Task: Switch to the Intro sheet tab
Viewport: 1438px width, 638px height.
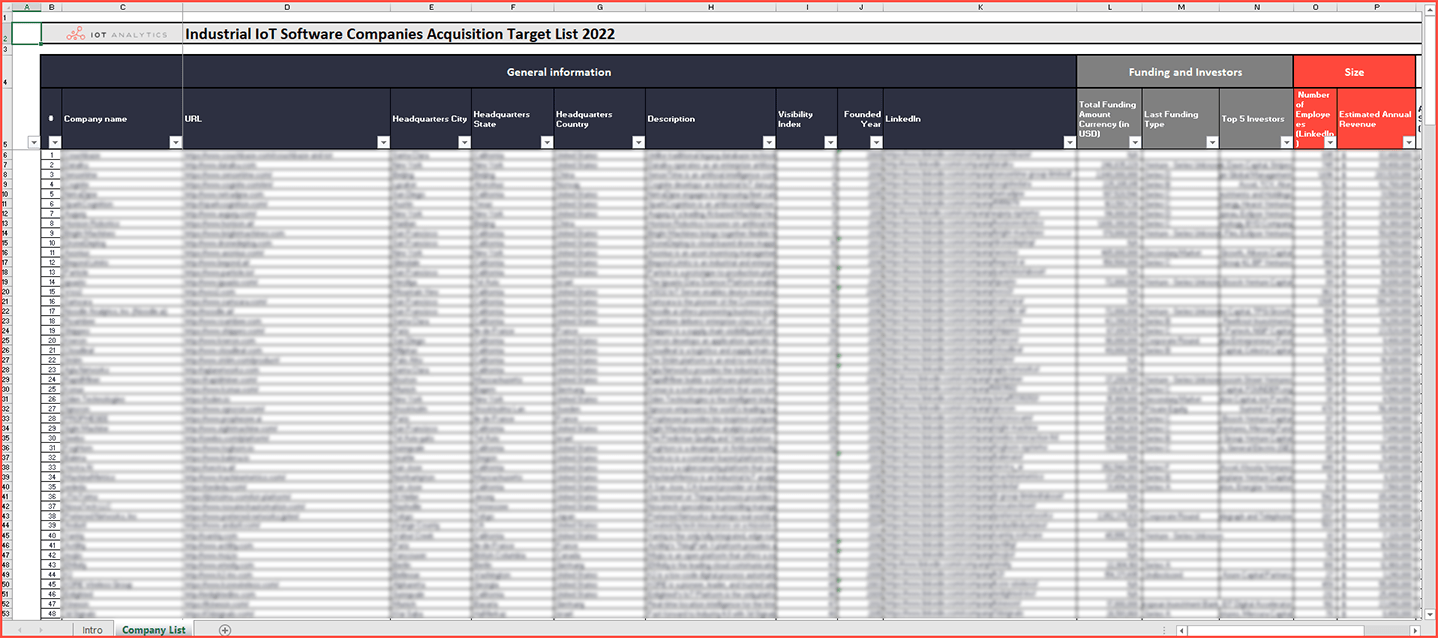Action: coord(92,630)
